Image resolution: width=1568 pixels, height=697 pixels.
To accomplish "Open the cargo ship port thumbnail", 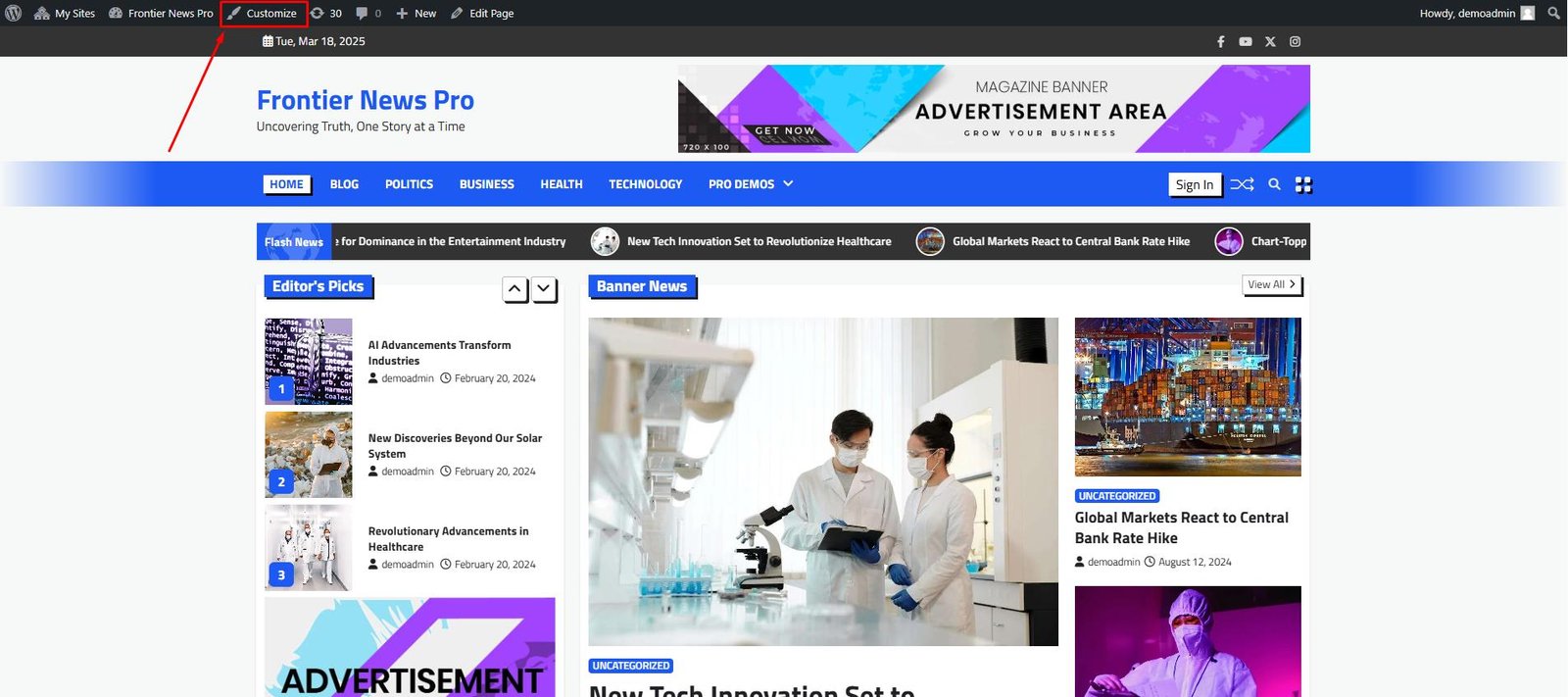I will [1188, 397].
